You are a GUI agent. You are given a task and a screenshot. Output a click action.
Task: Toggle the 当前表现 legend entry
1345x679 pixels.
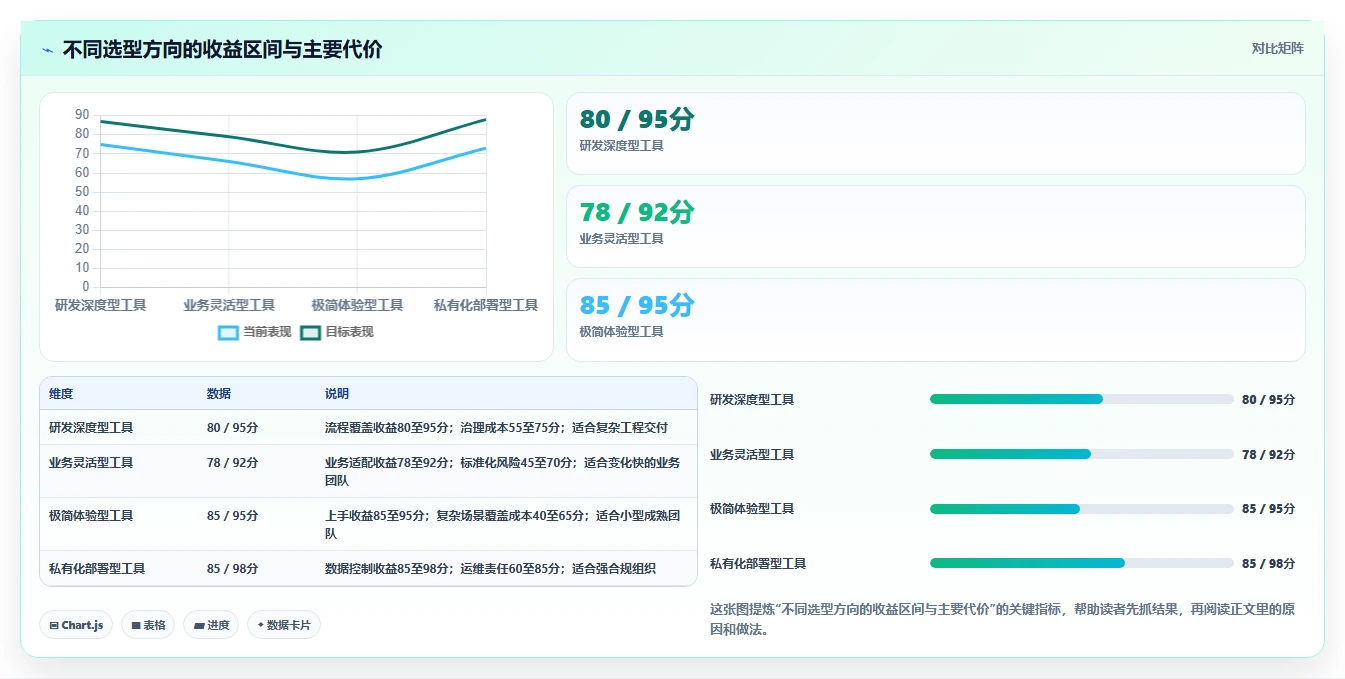(x=255, y=332)
